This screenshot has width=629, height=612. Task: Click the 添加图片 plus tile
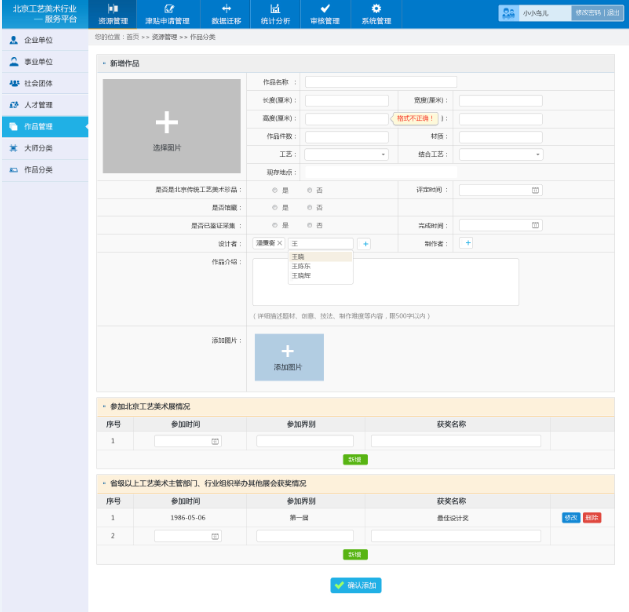click(x=289, y=357)
